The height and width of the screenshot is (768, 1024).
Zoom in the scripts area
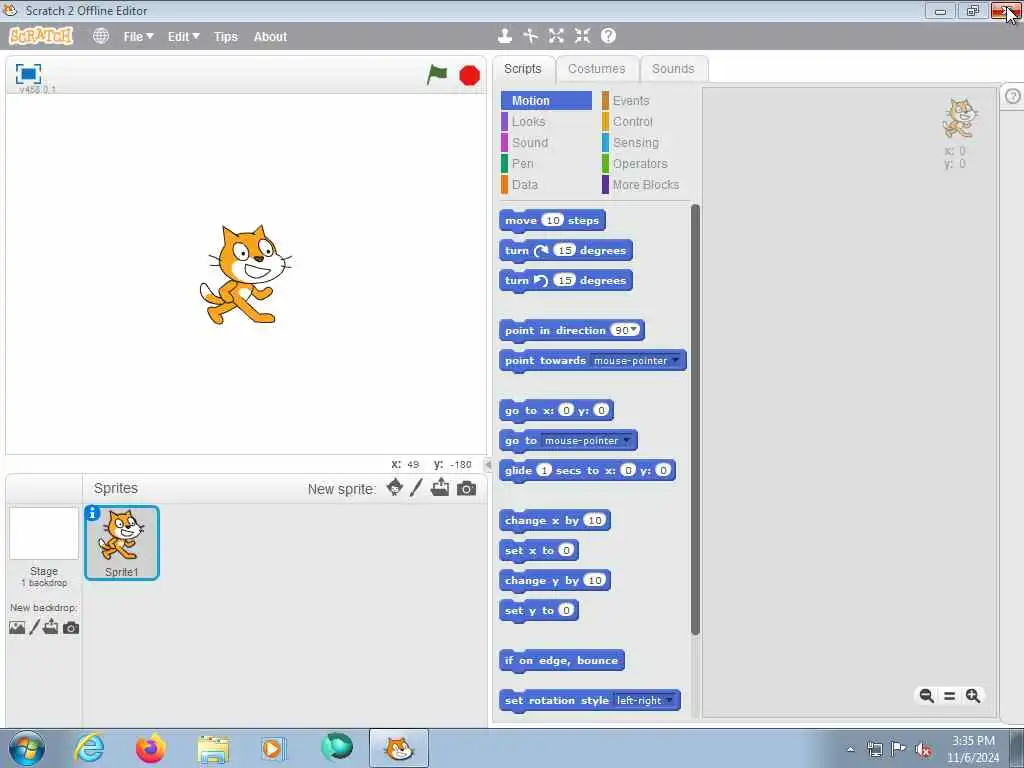point(973,696)
